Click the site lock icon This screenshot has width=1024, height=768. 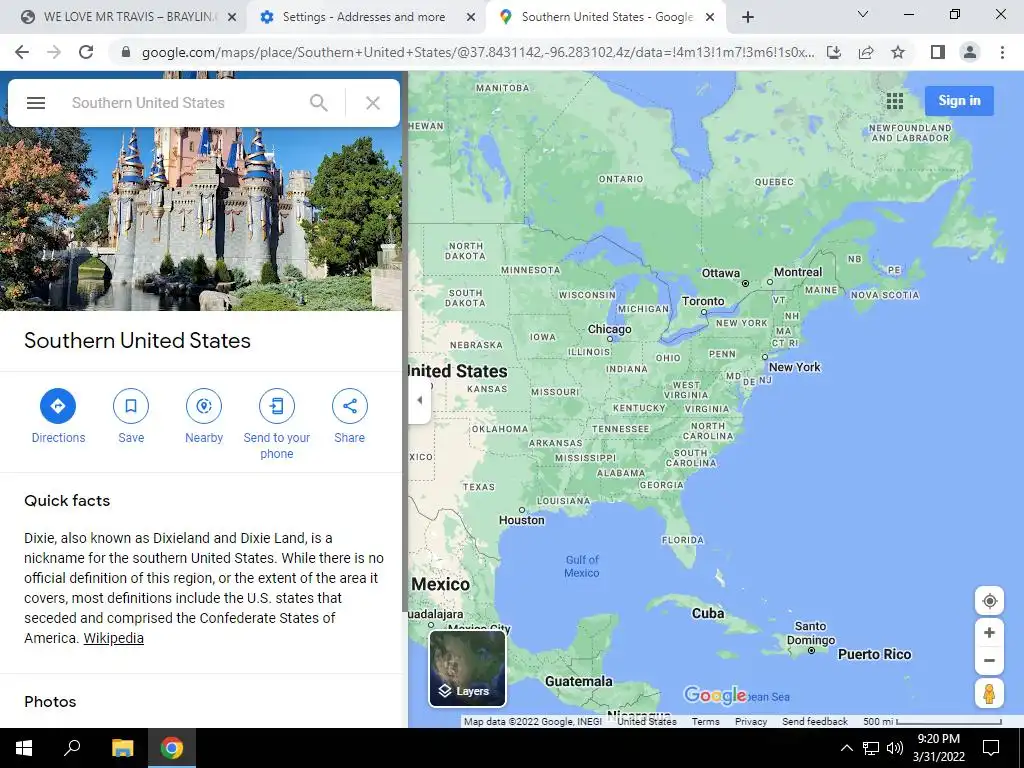click(126, 52)
